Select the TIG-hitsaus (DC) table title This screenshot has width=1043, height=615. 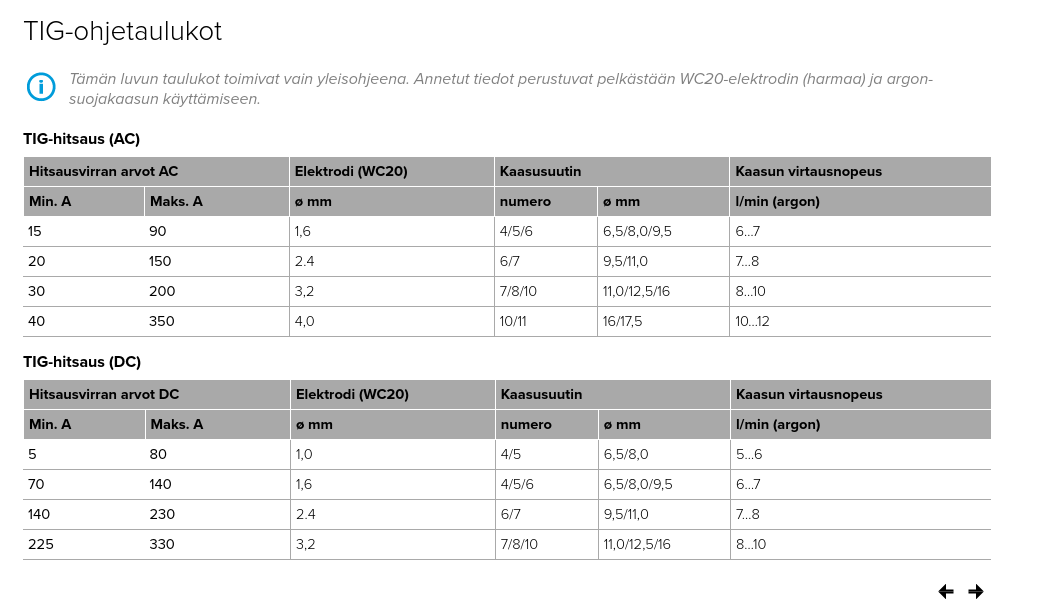coord(82,362)
